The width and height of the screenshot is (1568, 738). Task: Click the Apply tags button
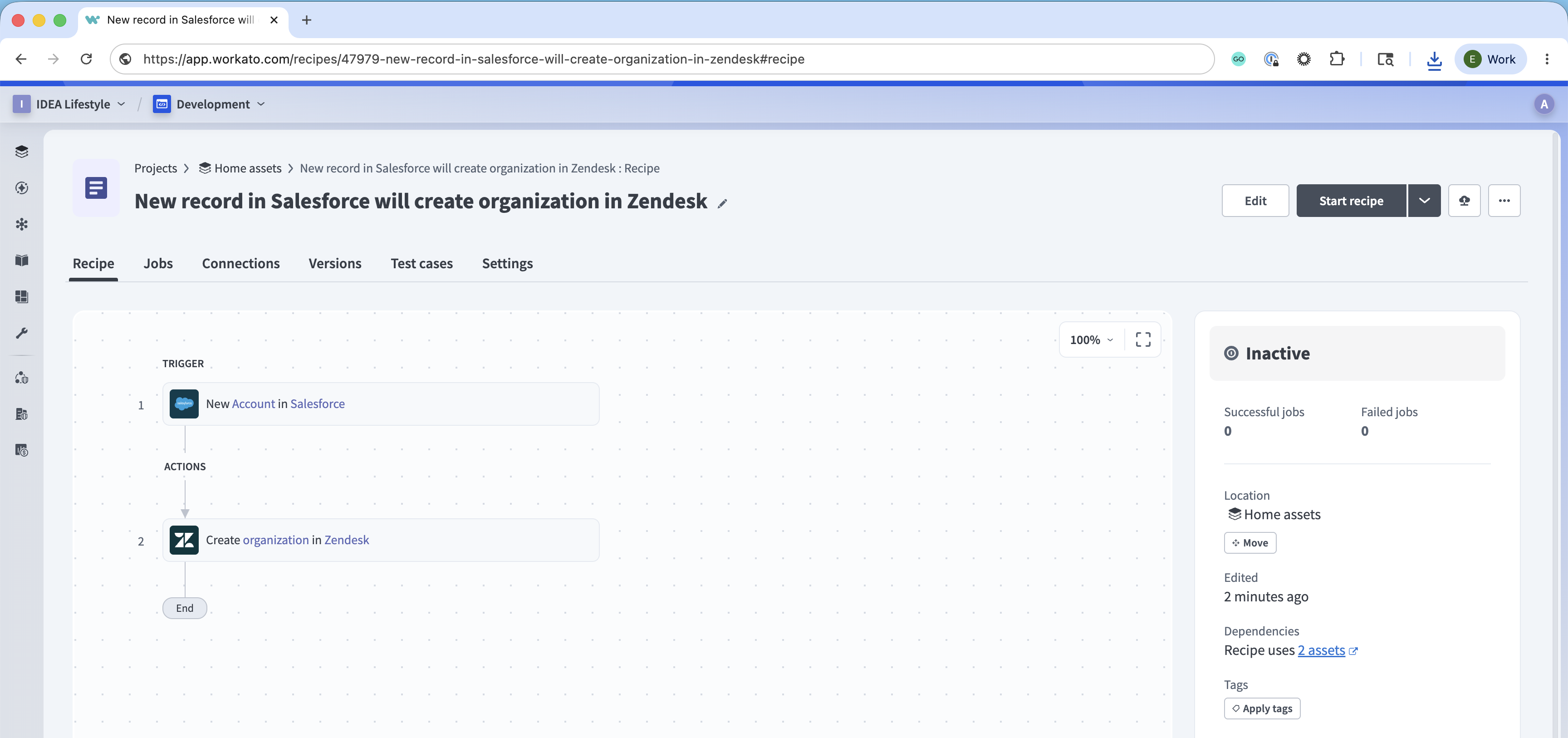point(1263,709)
